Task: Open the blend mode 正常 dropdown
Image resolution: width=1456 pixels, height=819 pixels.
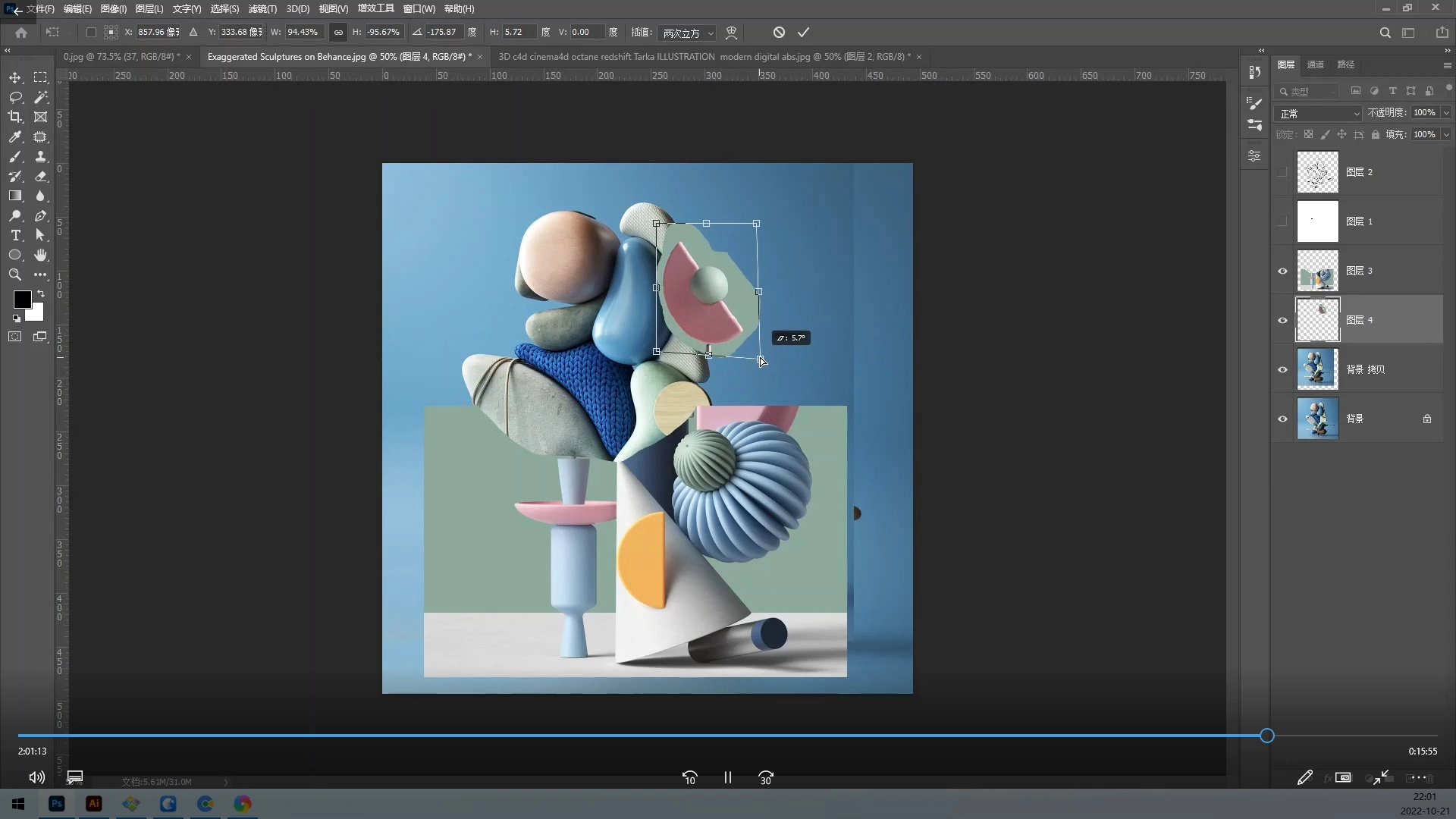Action: click(x=1319, y=113)
